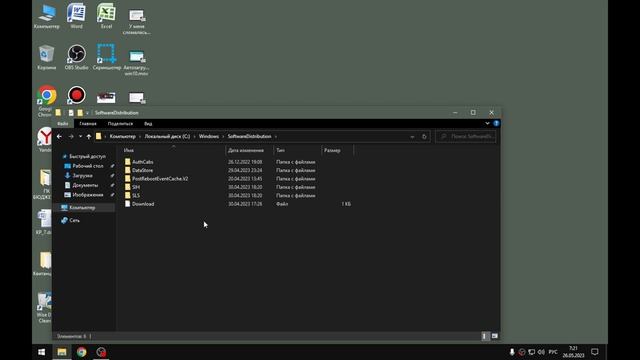The height and width of the screenshot is (360, 640).
Task: Select the Скриншотер desktop shortcut
Action: pos(107,58)
